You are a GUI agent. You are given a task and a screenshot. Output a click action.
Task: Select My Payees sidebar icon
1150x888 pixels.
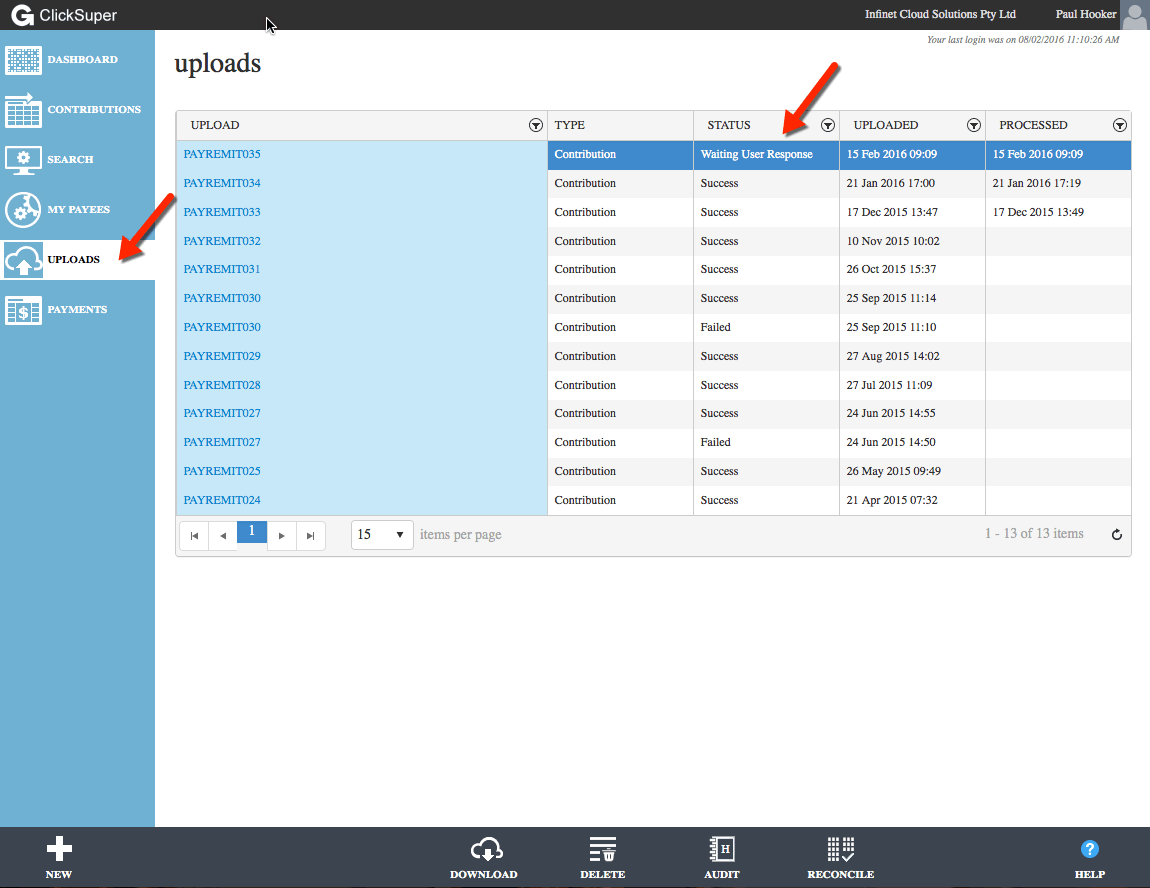coord(23,210)
